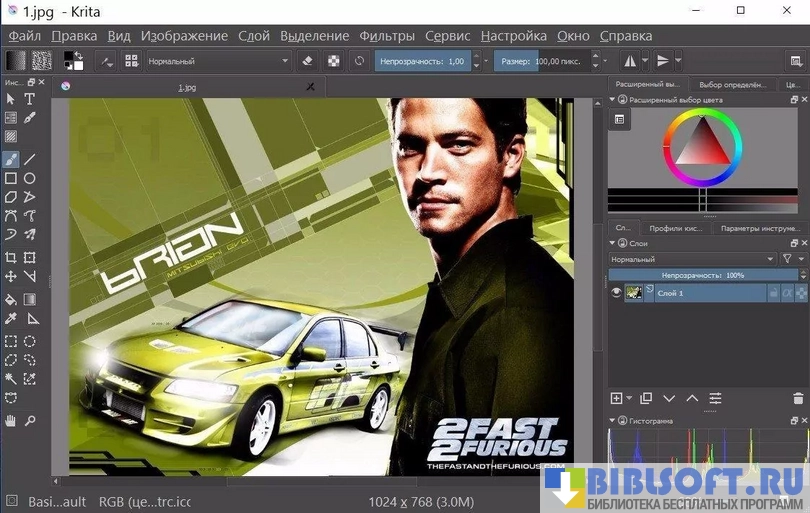Image resolution: width=810 pixels, height=513 pixels.
Task: Open the layer blending mode dropdown
Action: 692,258
